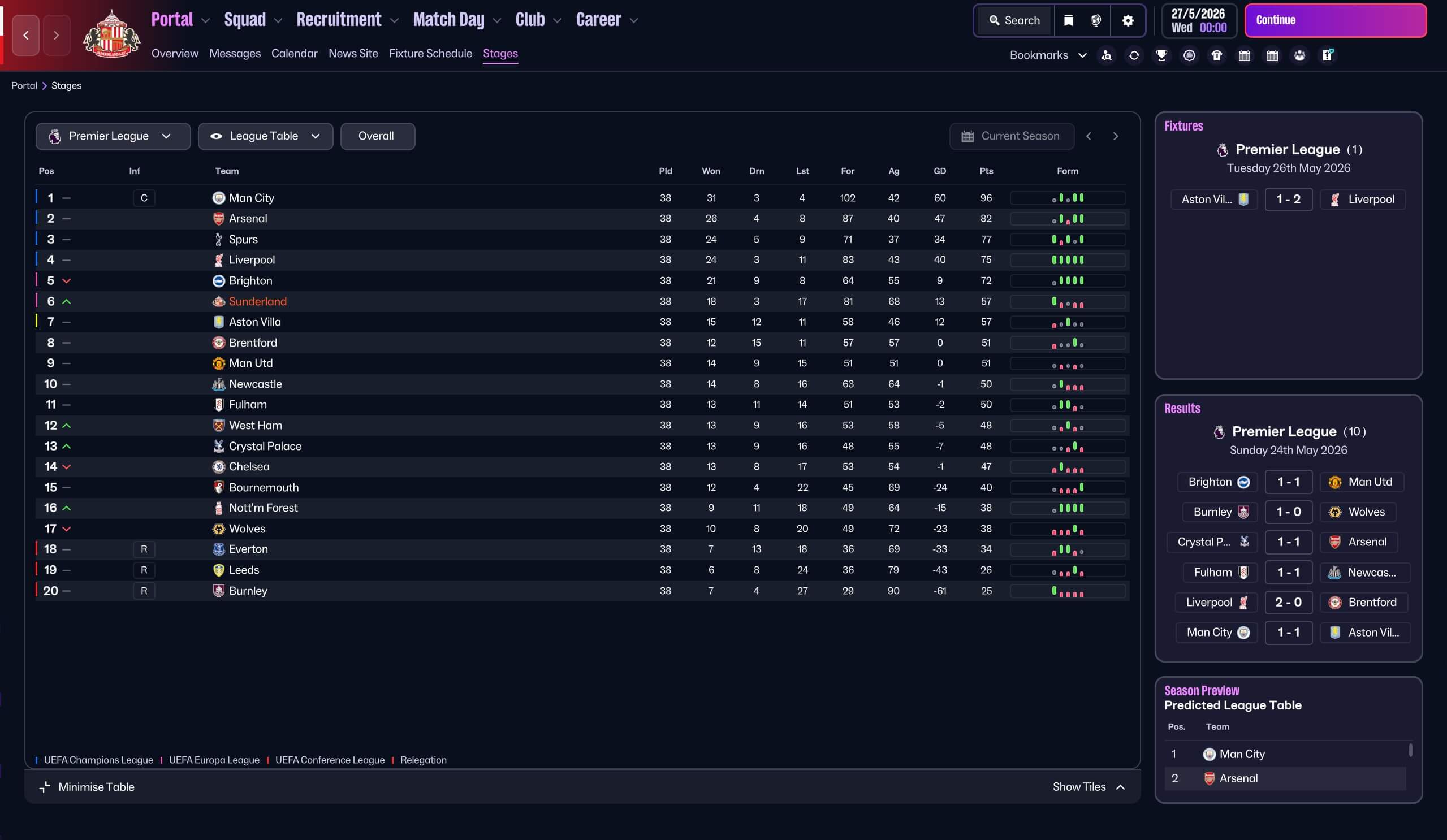Expand the Bookmarks dropdown
Screen dimensions: 1447x840
click(1047, 55)
